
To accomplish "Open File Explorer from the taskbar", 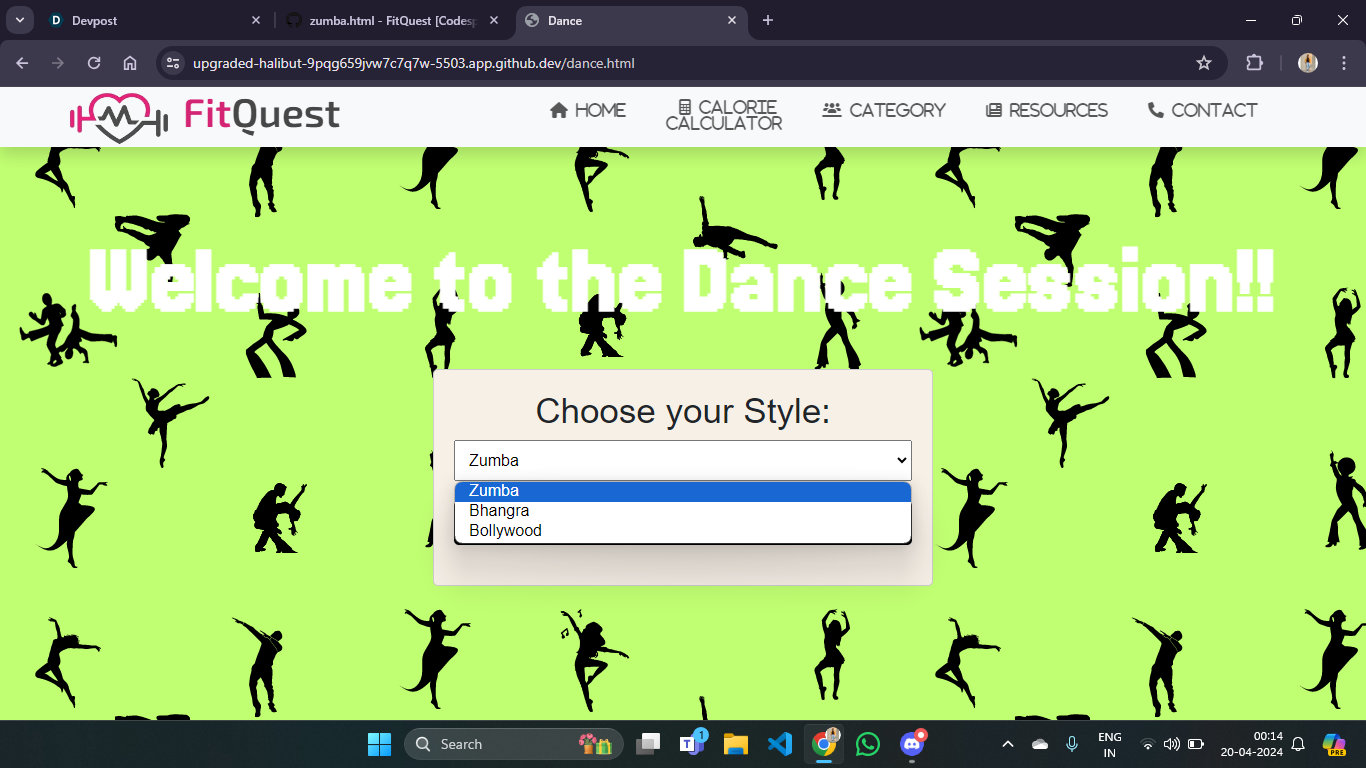I will (x=736, y=744).
